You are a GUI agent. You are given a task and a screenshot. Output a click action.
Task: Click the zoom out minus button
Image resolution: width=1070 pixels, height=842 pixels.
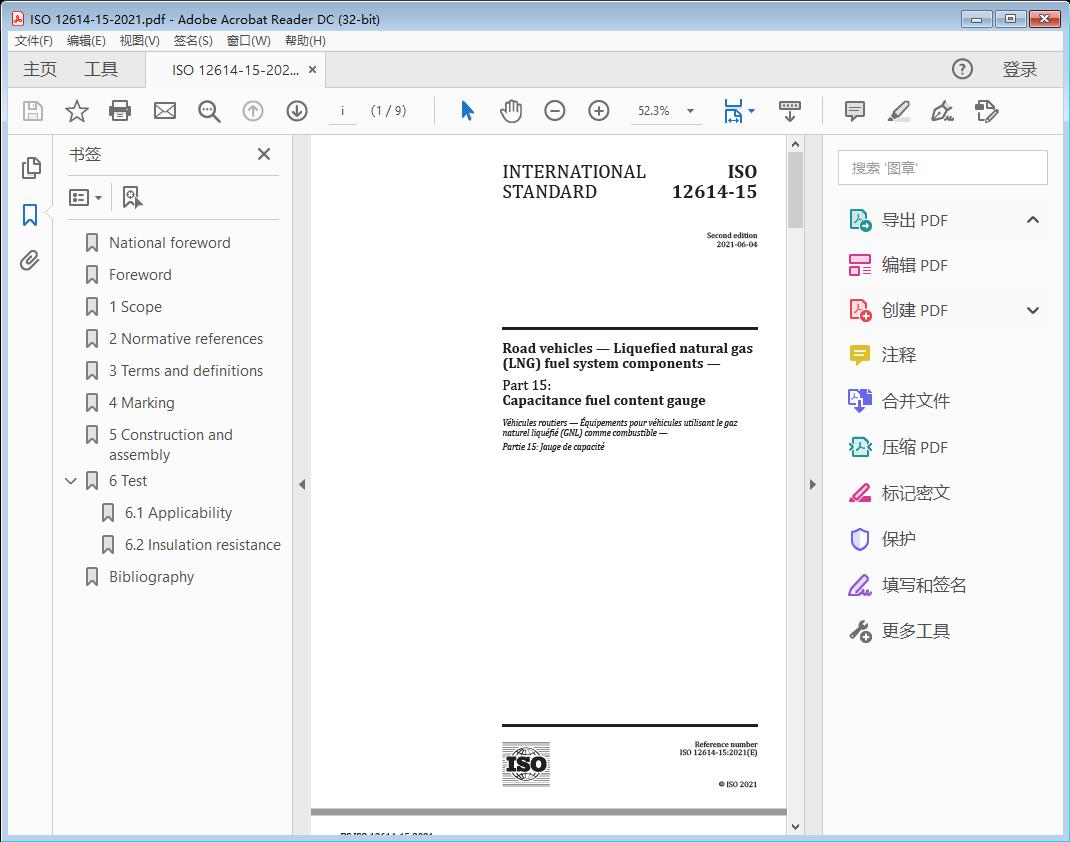click(x=555, y=111)
